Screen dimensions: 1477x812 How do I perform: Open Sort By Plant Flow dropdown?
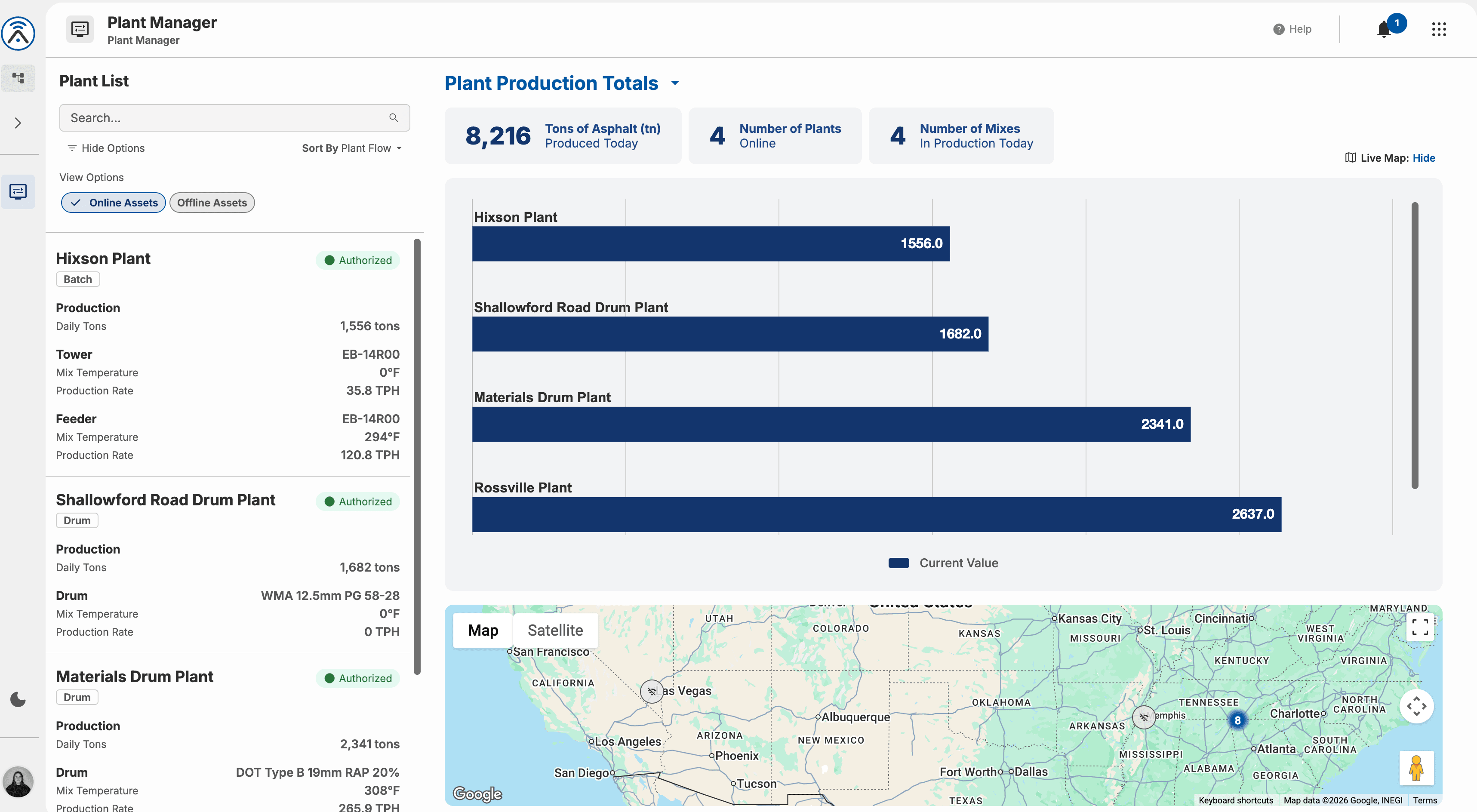coord(351,148)
